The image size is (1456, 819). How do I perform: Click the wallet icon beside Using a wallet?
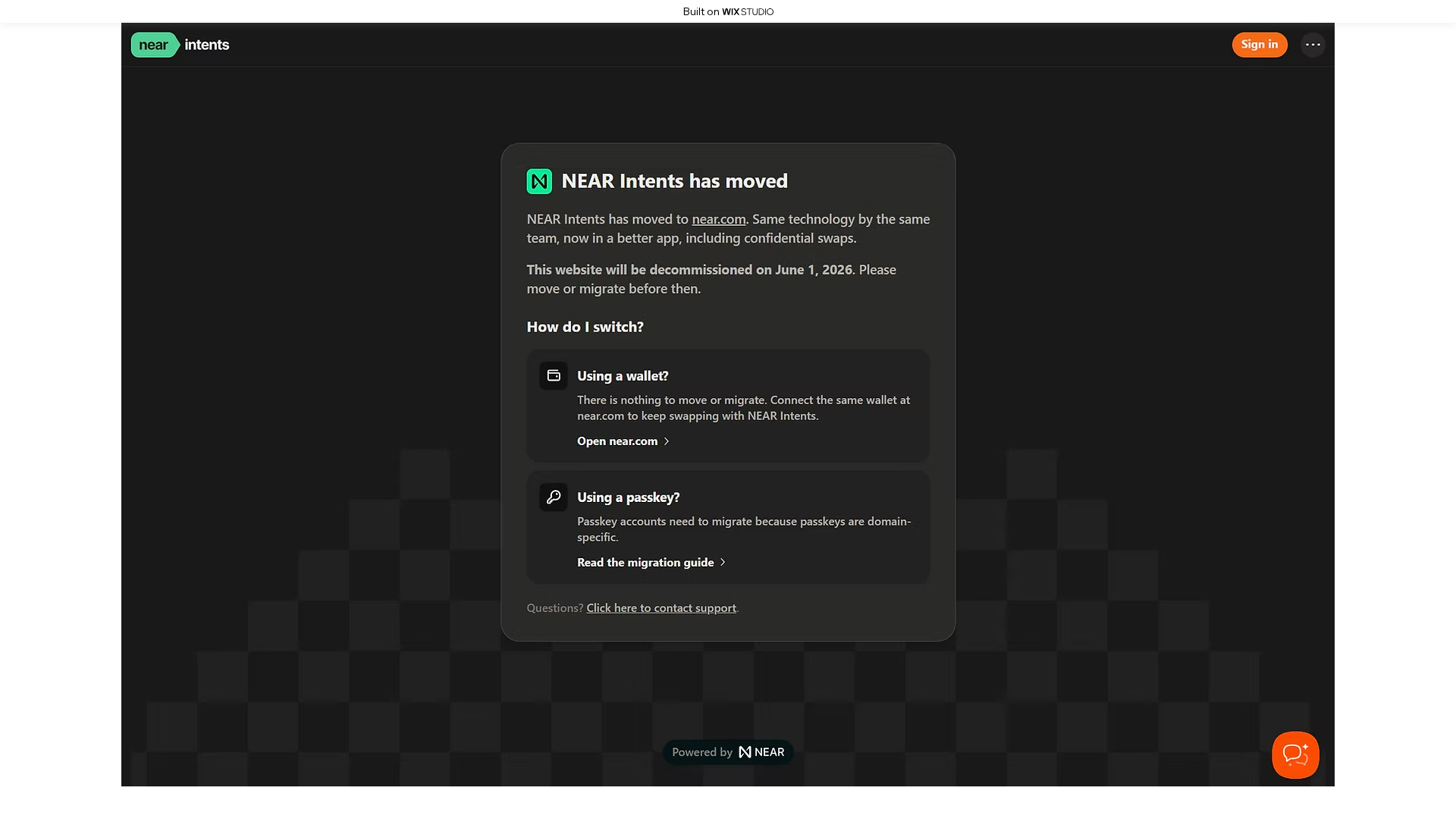pyautogui.click(x=554, y=375)
